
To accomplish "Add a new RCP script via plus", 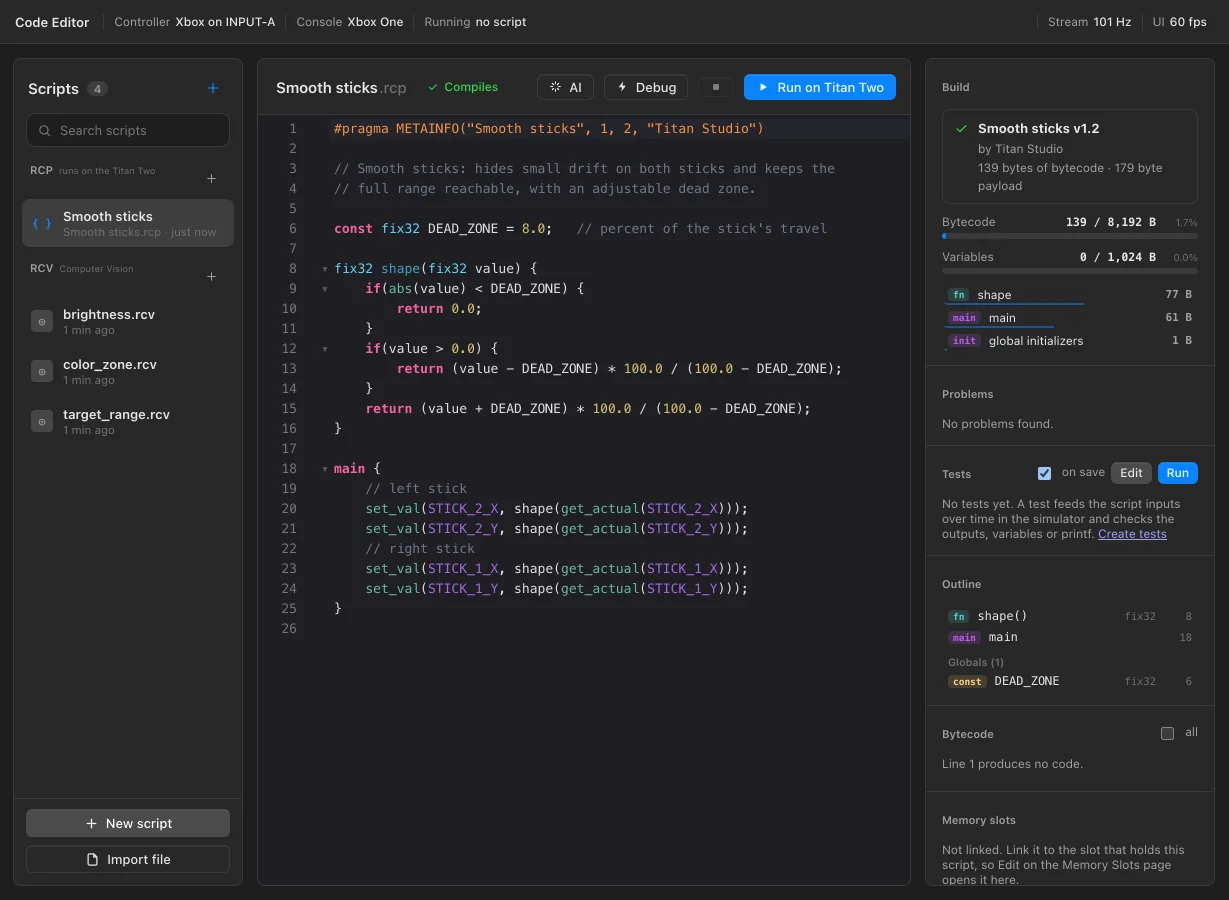I will pos(211,179).
